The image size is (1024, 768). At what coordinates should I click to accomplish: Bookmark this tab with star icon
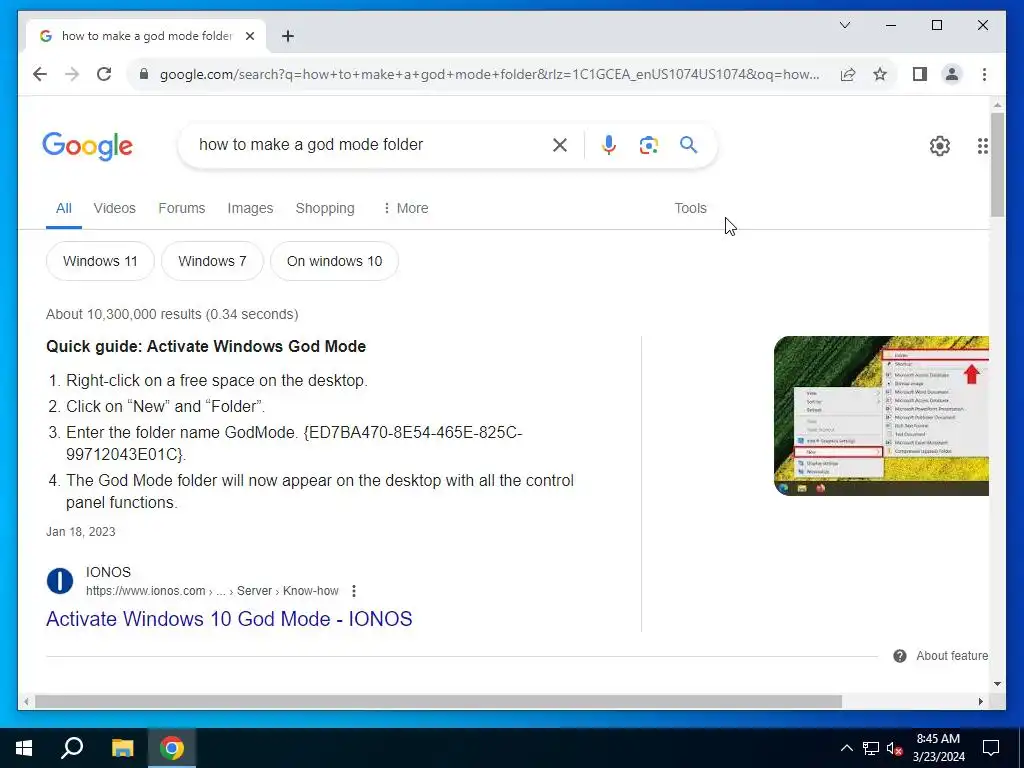point(880,74)
